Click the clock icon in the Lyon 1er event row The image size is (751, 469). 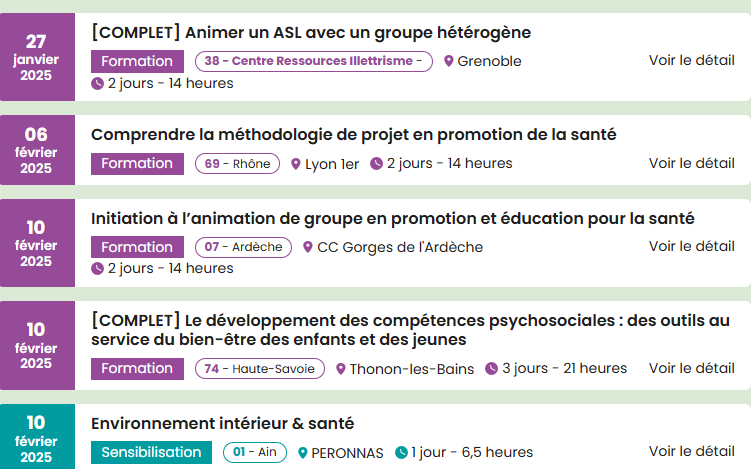[x=376, y=163]
